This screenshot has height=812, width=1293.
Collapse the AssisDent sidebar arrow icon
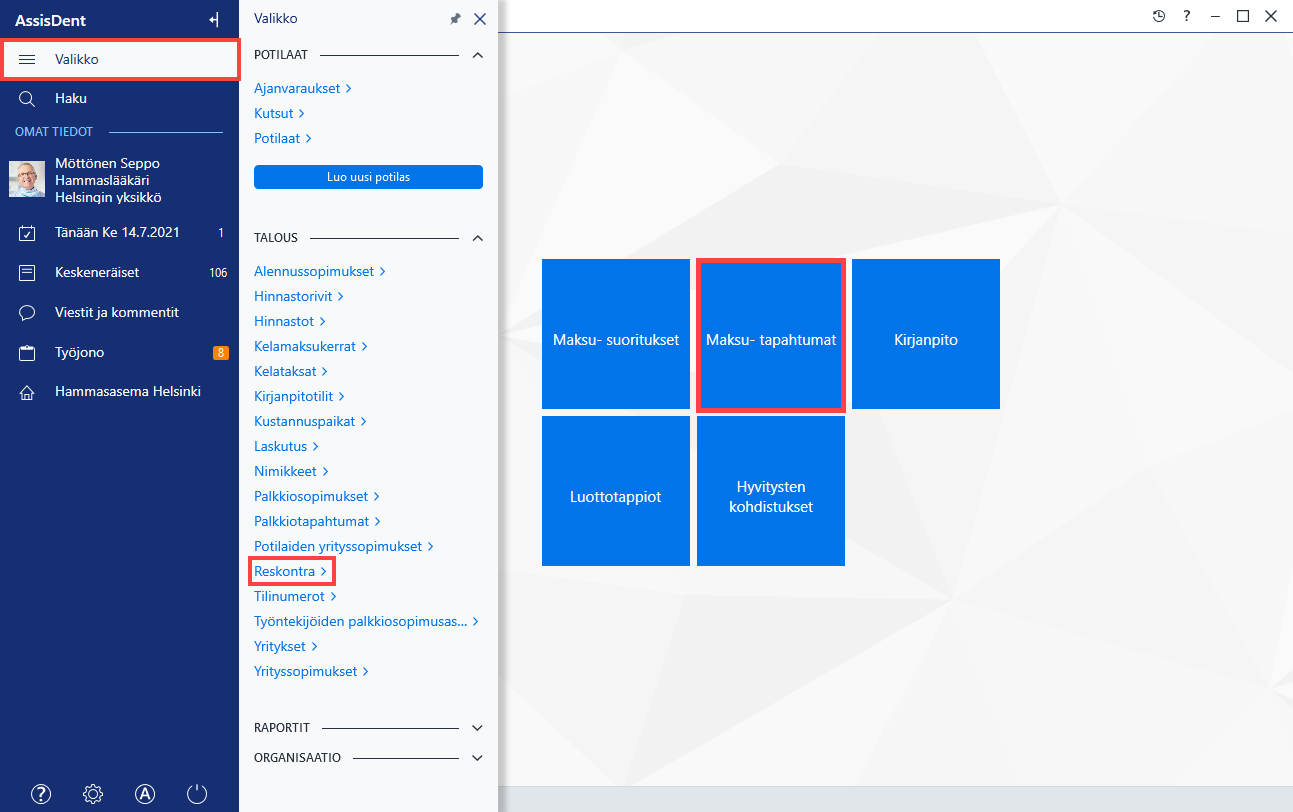[x=213, y=19]
